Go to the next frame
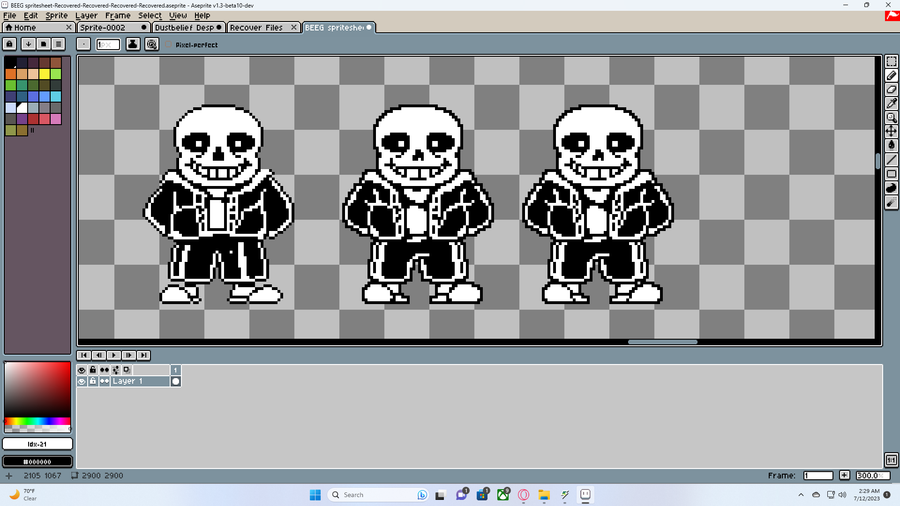This screenshot has height=506, width=900. coord(129,355)
